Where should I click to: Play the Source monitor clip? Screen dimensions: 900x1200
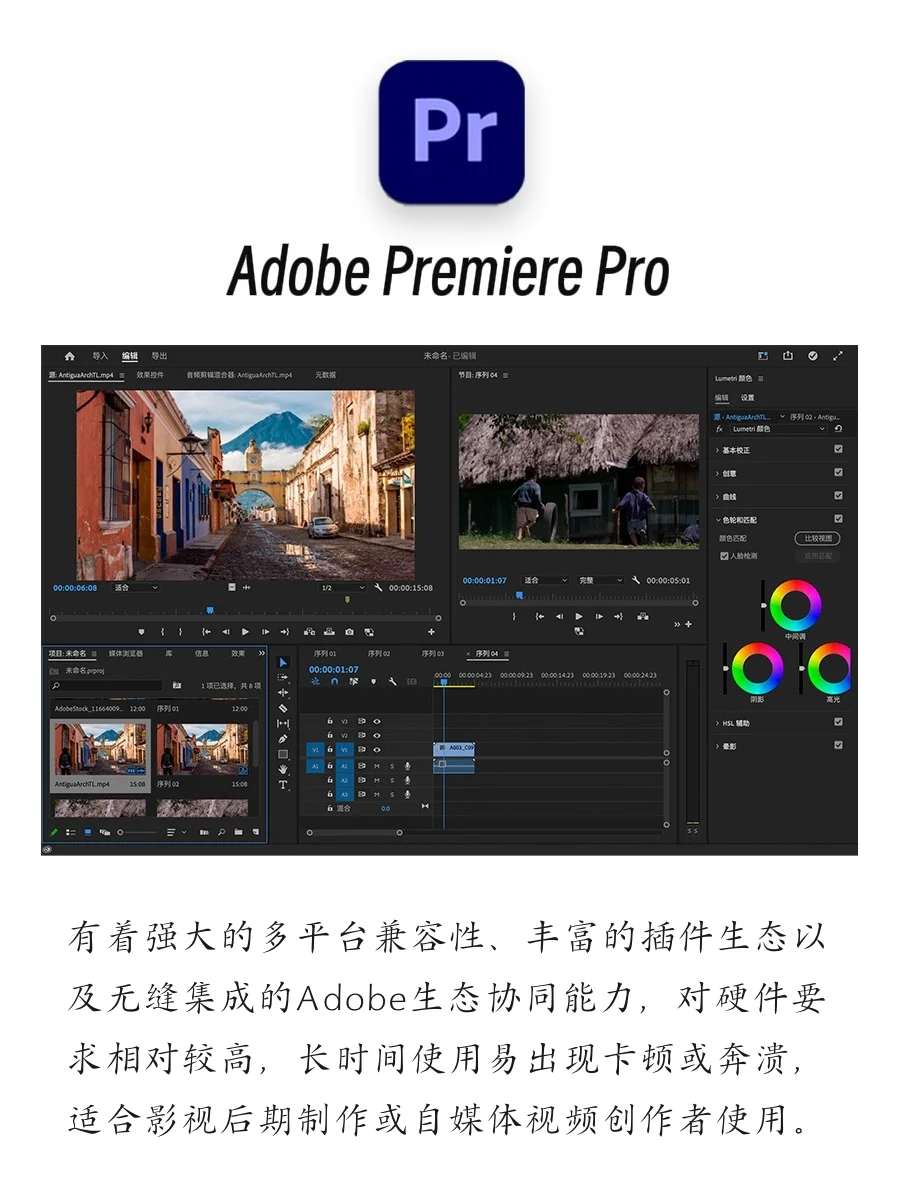click(245, 632)
